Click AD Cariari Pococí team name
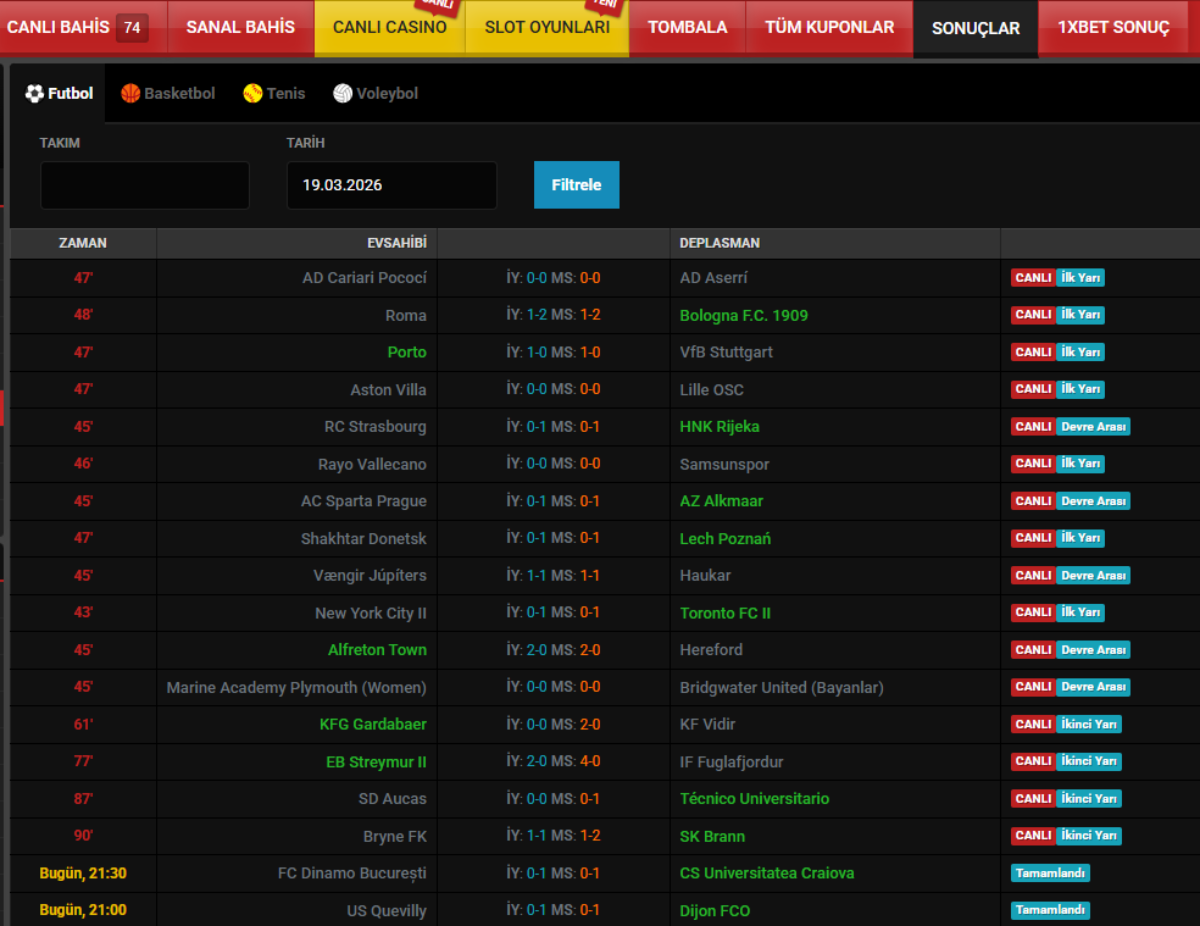This screenshot has width=1200, height=926. (x=365, y=278)
